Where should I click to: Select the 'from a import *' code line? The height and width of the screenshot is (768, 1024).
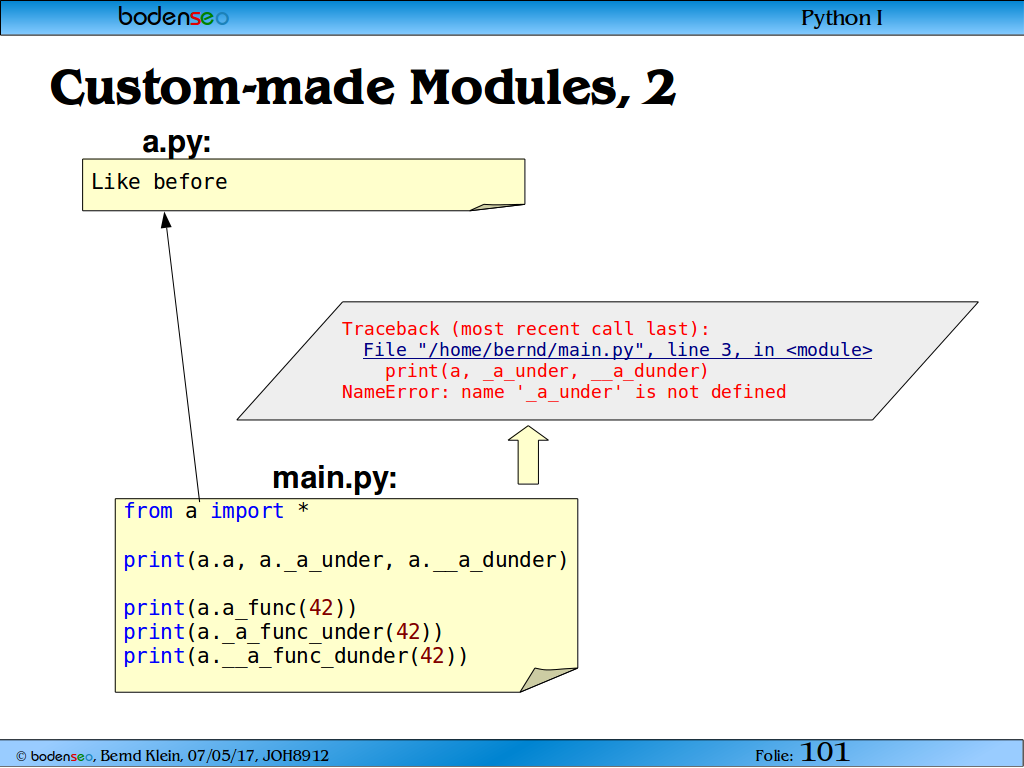(216, 511)
